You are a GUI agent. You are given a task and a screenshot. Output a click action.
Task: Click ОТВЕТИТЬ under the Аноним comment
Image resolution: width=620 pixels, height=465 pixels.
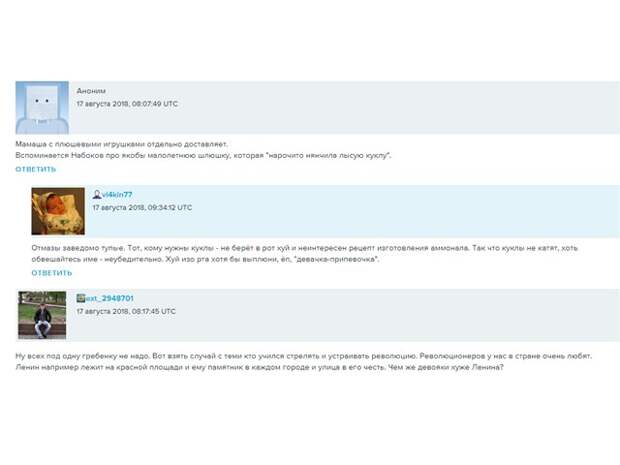(36, 169)
